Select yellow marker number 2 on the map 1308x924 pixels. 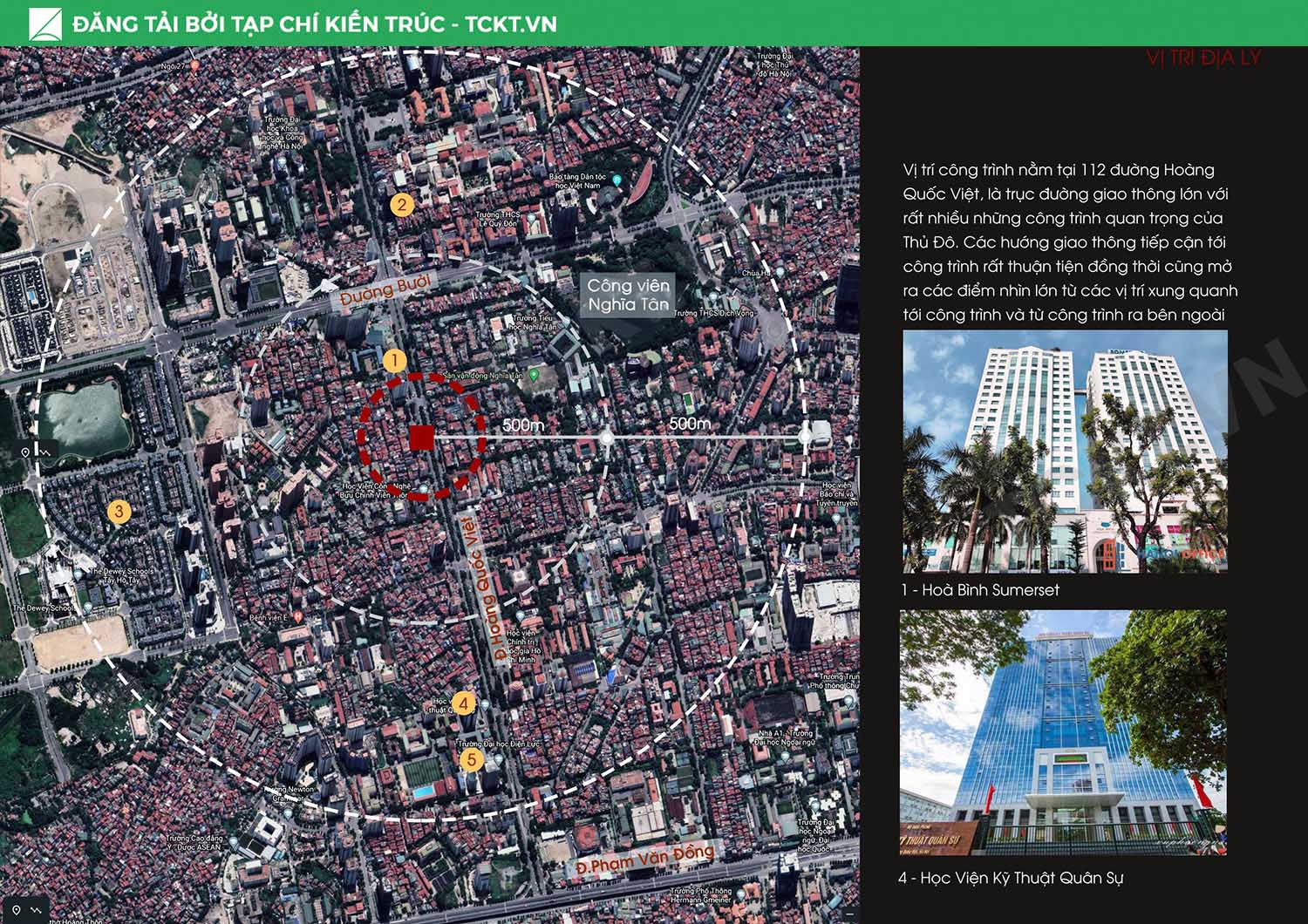(x=401, y=206)
